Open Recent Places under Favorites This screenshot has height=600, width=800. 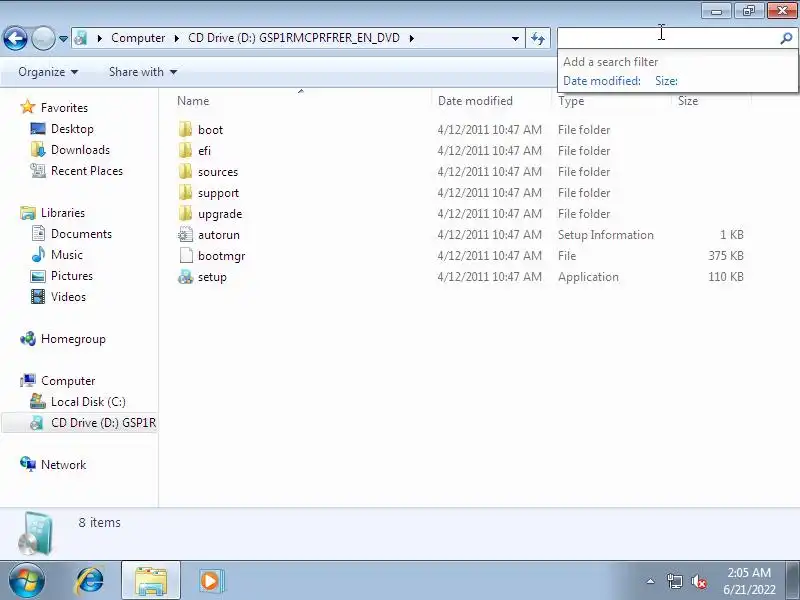(77, 171)
